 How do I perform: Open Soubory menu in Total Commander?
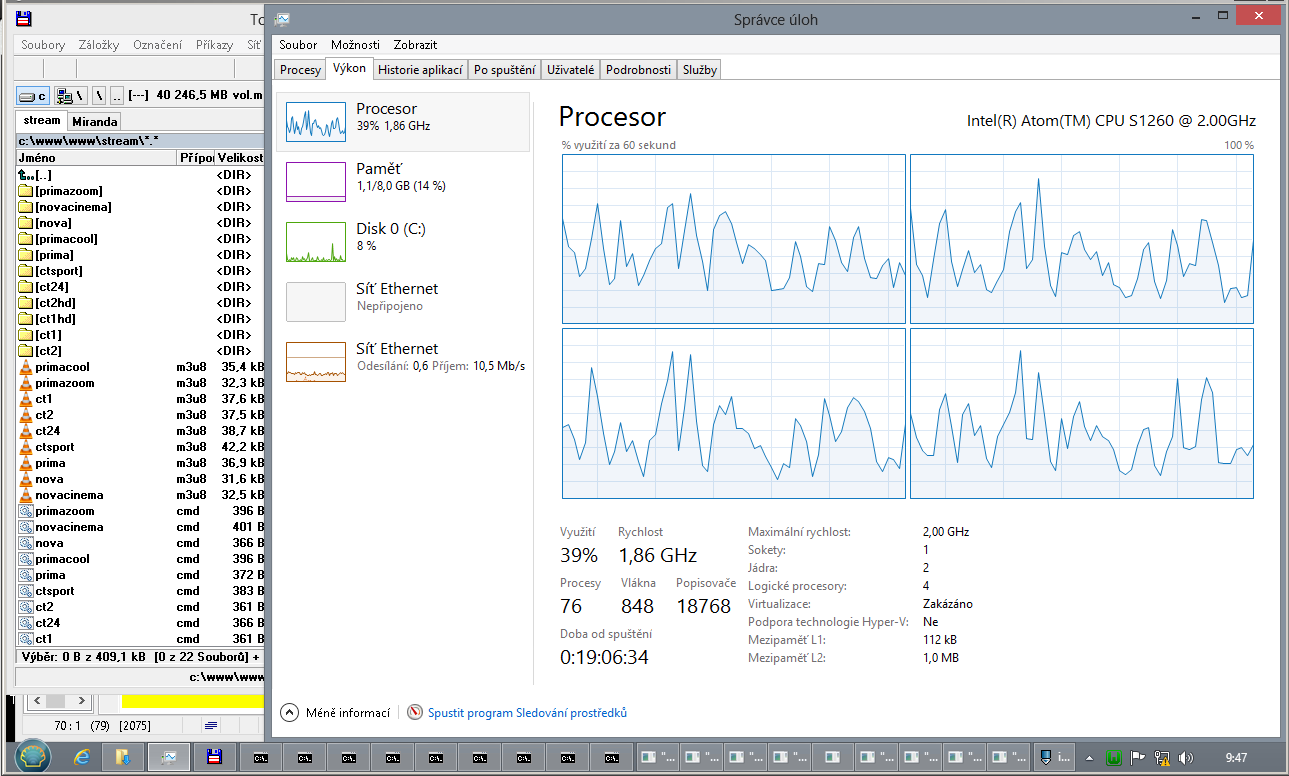(x=43, y=45)
